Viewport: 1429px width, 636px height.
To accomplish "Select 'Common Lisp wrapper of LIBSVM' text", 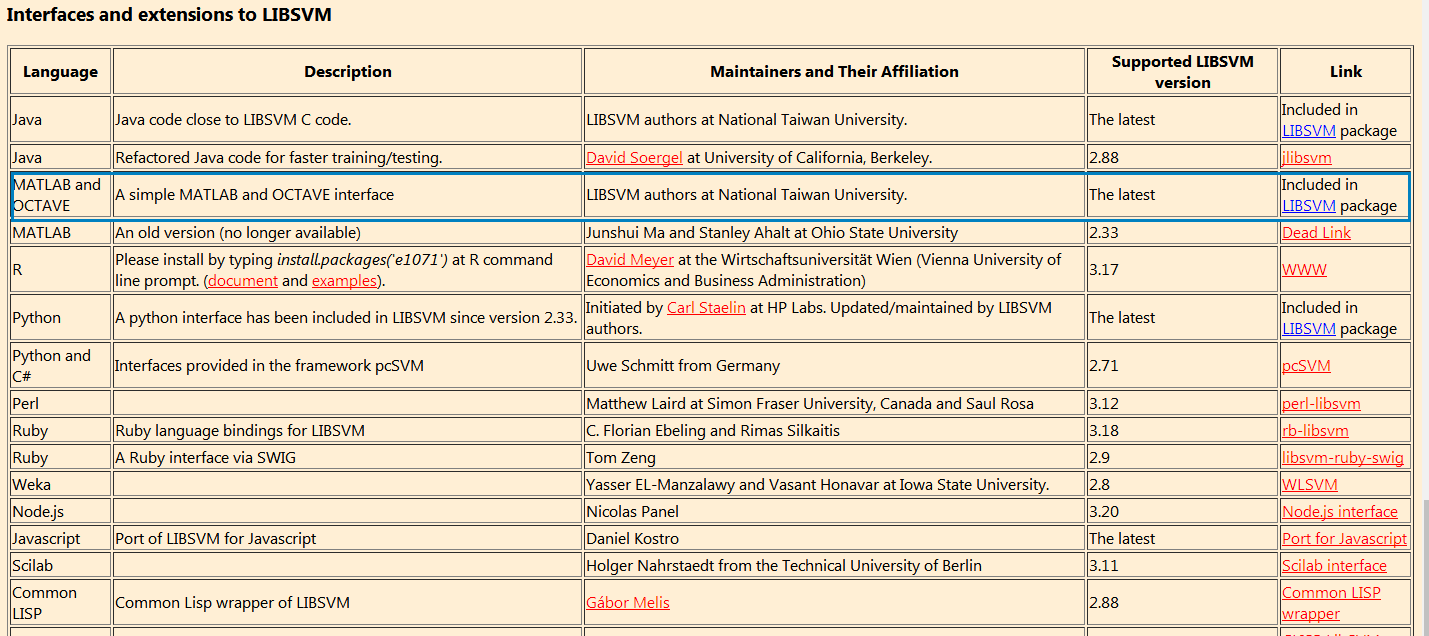I will [x=232, y=602].
